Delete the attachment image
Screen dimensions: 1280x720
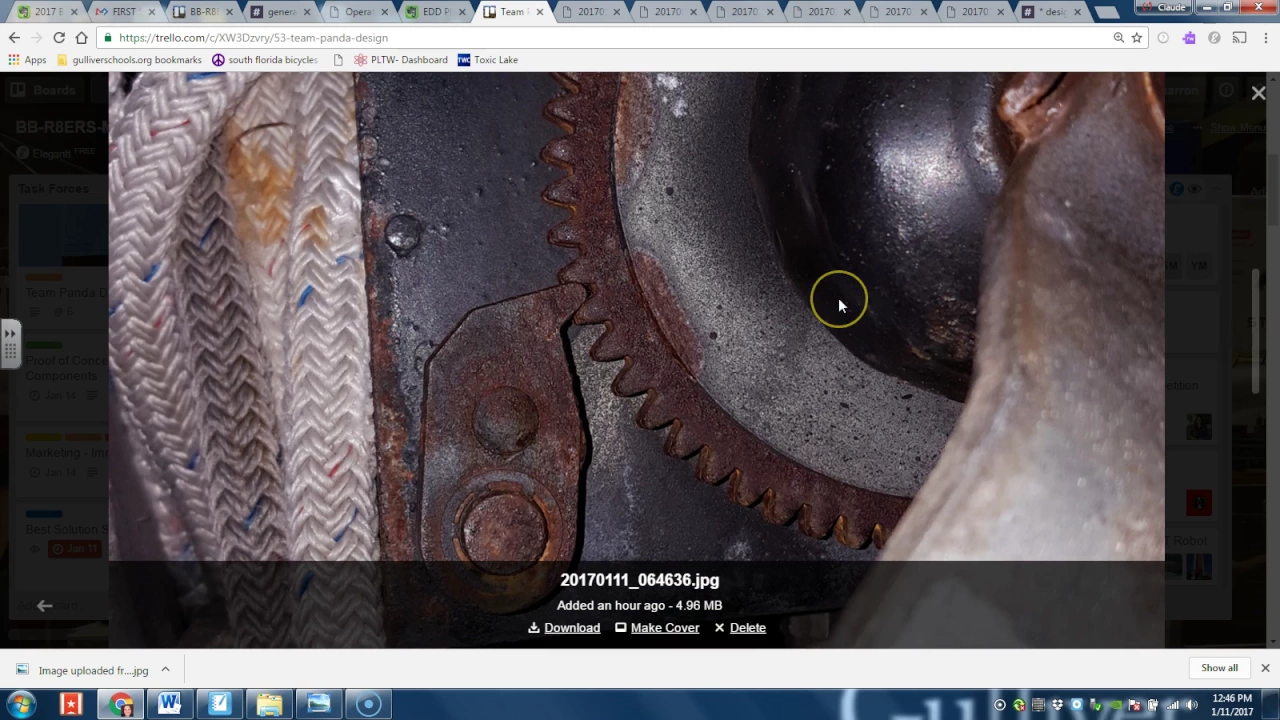[x=740, y=628]
